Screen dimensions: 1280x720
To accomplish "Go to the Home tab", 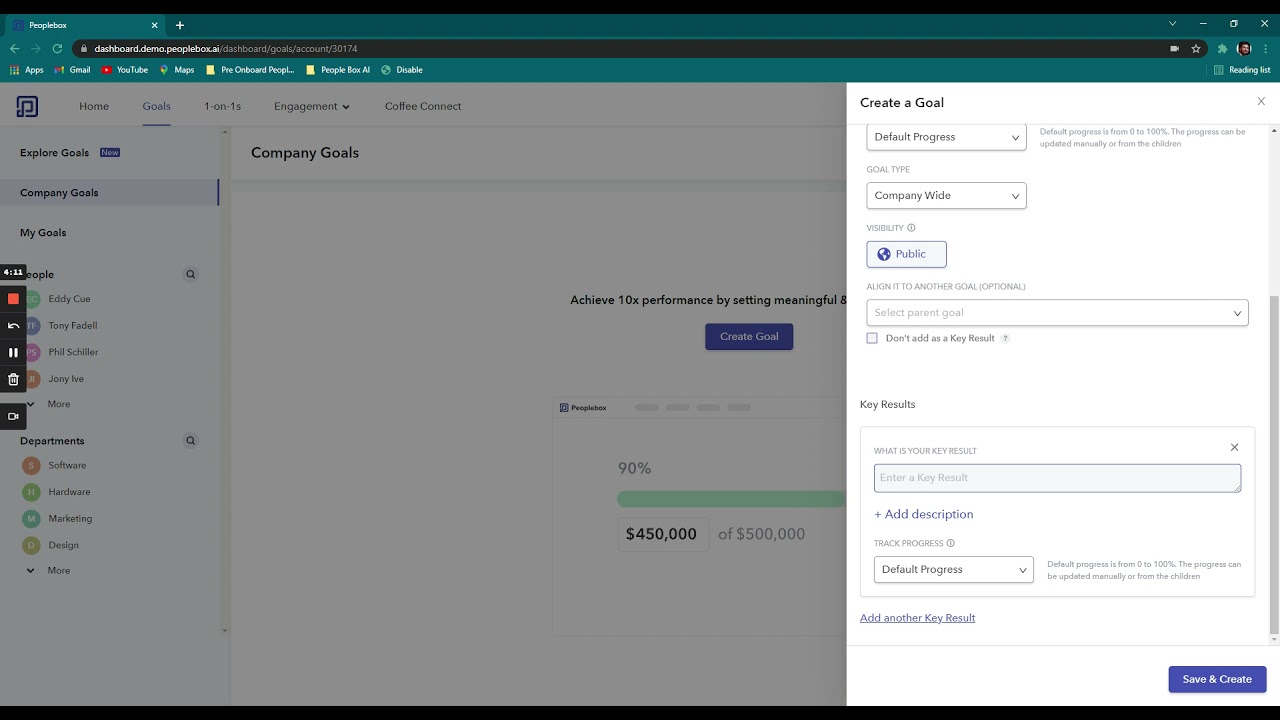I will point(94,106).
